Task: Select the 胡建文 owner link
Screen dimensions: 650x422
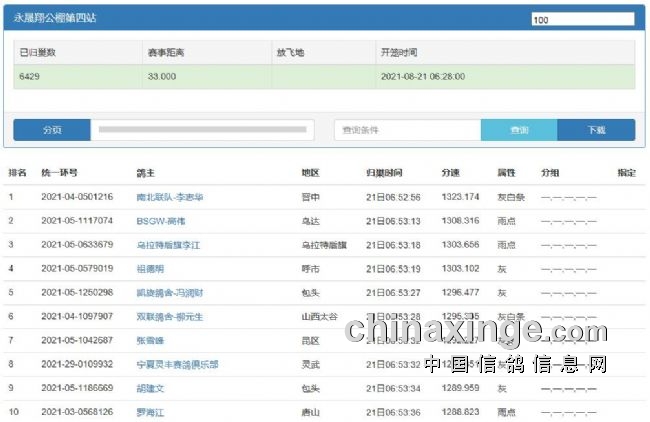Action: 152,389
